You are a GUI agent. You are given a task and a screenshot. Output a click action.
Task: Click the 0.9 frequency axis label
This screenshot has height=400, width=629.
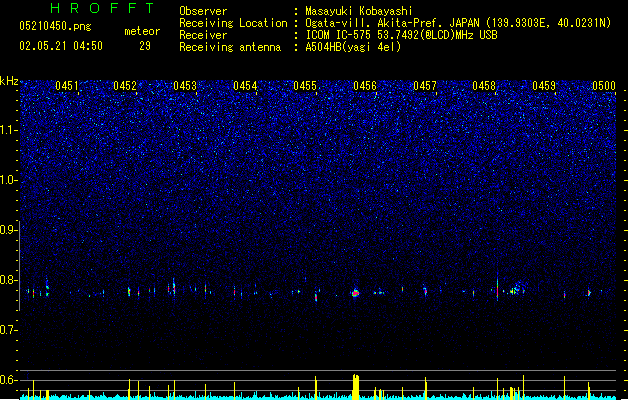coord(8,230)
